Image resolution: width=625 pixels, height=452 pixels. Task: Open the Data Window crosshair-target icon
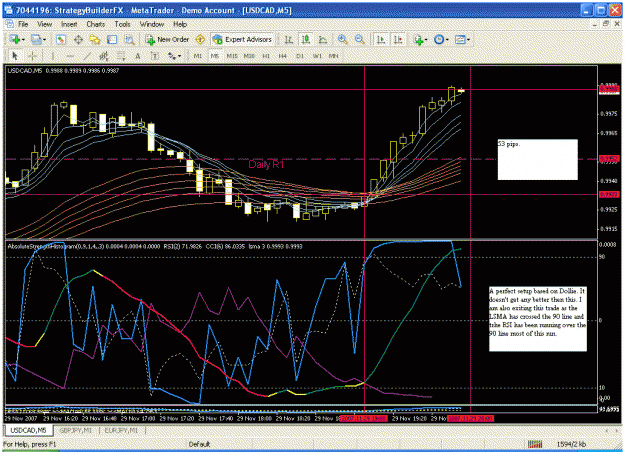click(78, 39)
